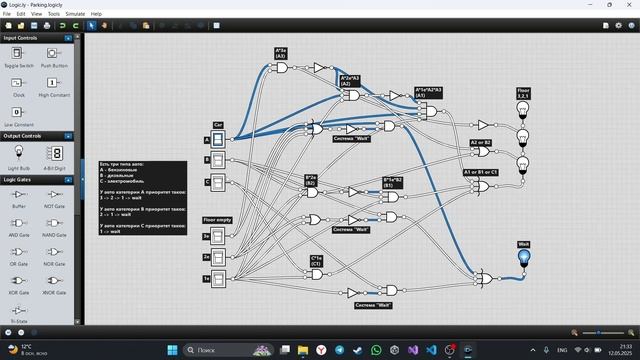
Task: Open Visual Studio Code from taskbar
Action: point(431,350)
